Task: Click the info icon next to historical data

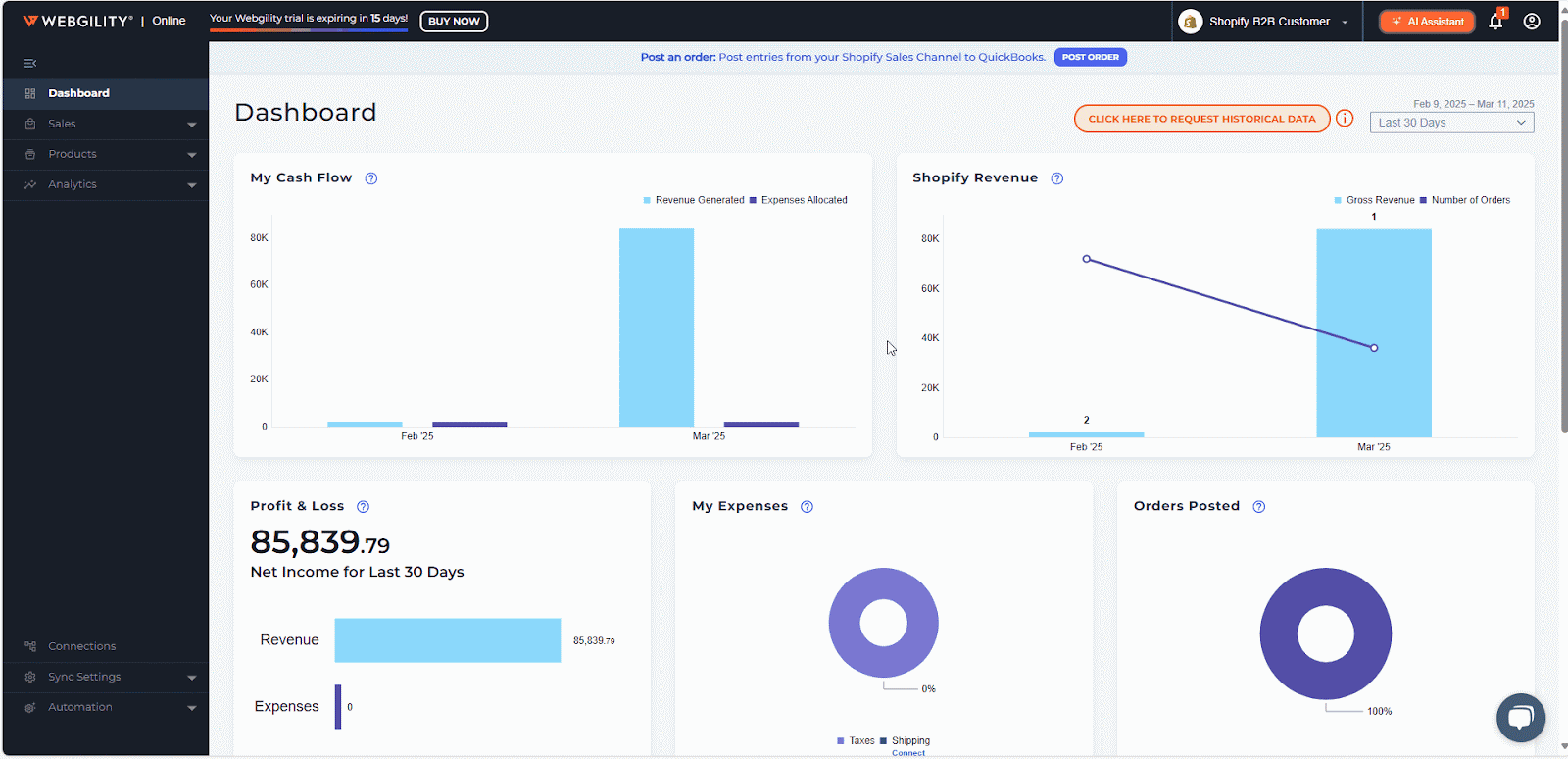Action: [1345, 119]
